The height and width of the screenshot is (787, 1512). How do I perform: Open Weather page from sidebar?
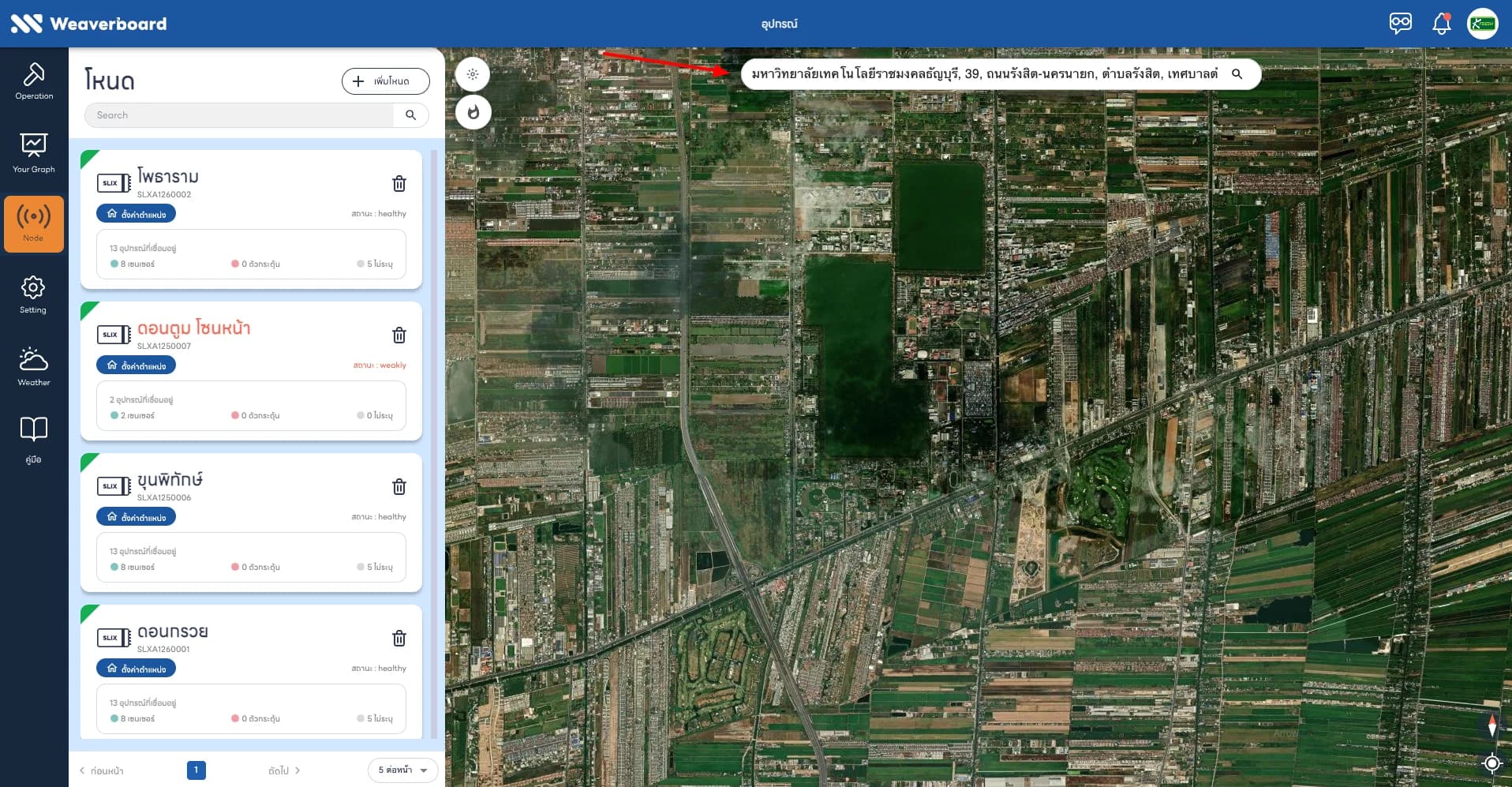[x=34, y=366]
